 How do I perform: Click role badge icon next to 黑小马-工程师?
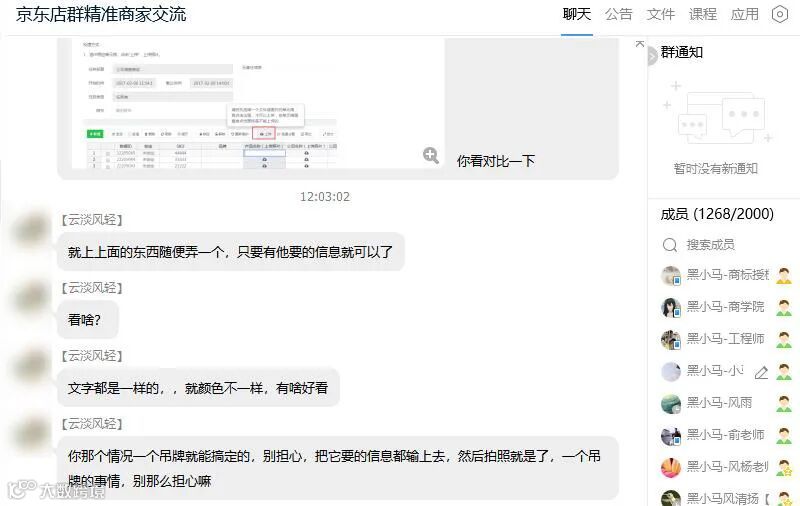coord(784,340)
